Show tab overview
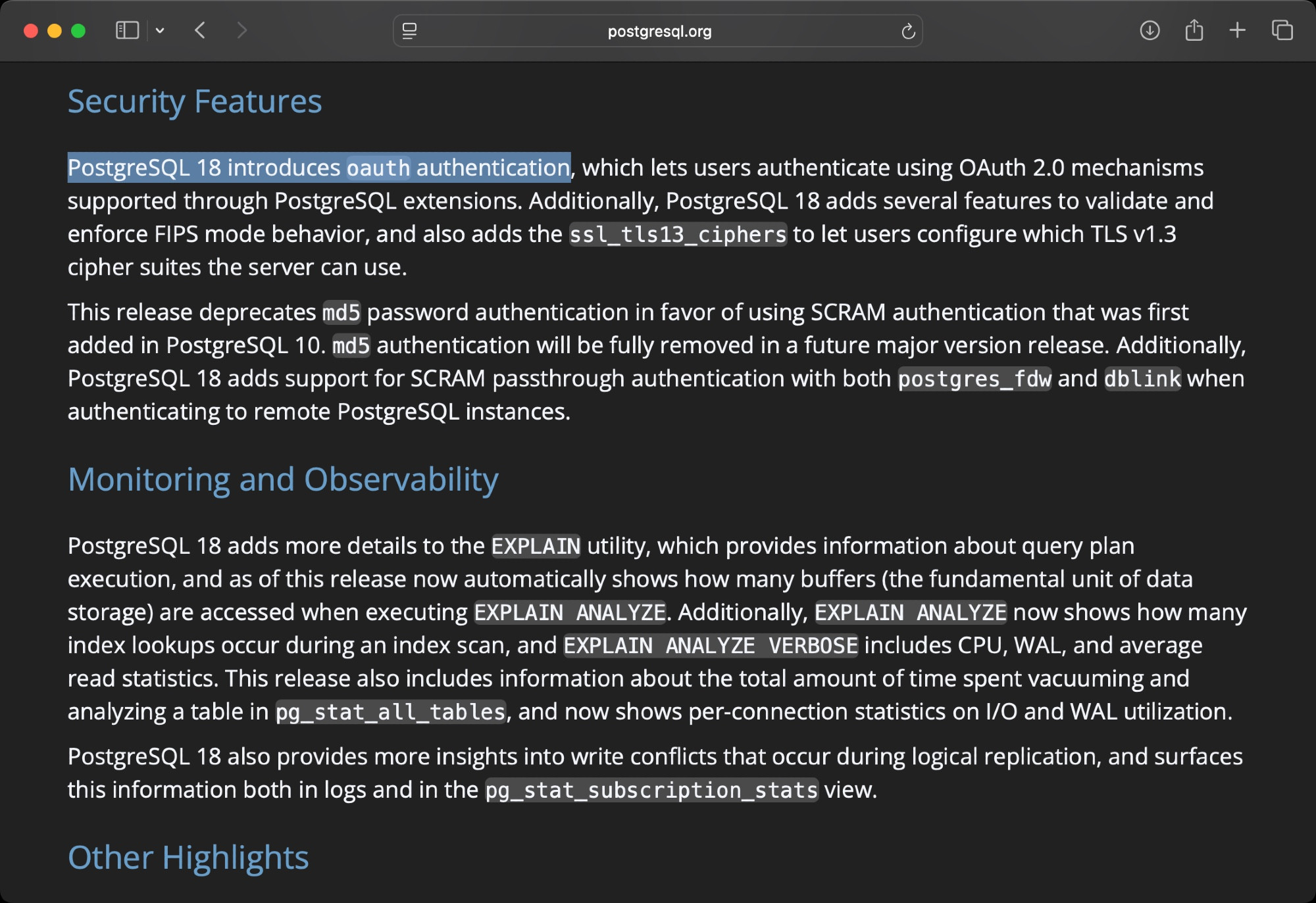The image size is (1316, 903). 1282,30
